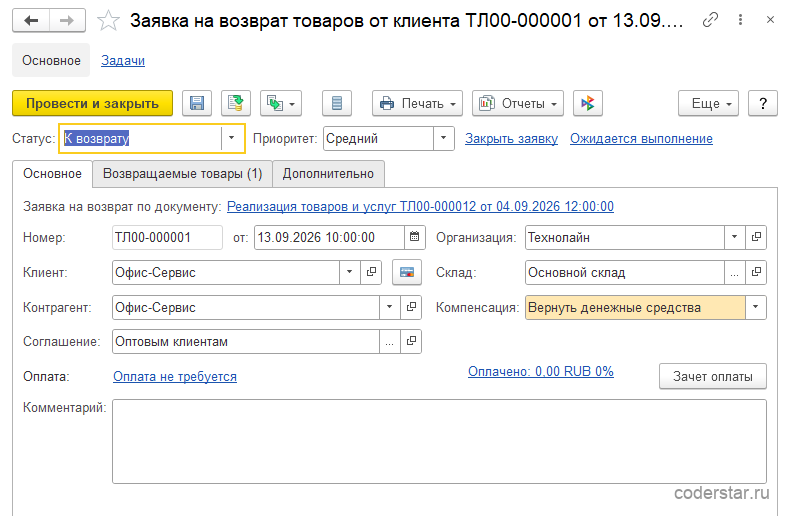Click the Оплата не требуется link
The height and width of the screenshot is (516, 794).
click(x=175, y=377)
